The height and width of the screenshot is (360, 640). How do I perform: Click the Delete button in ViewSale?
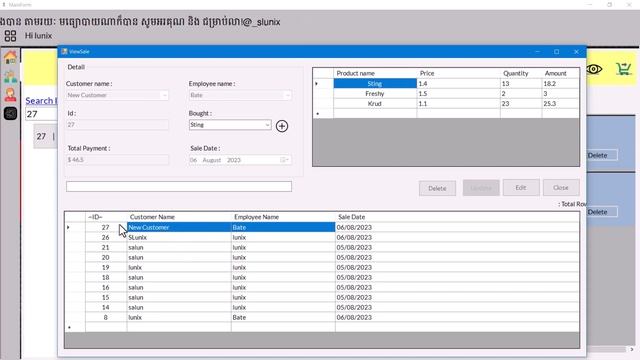click(x=437, y=188)
